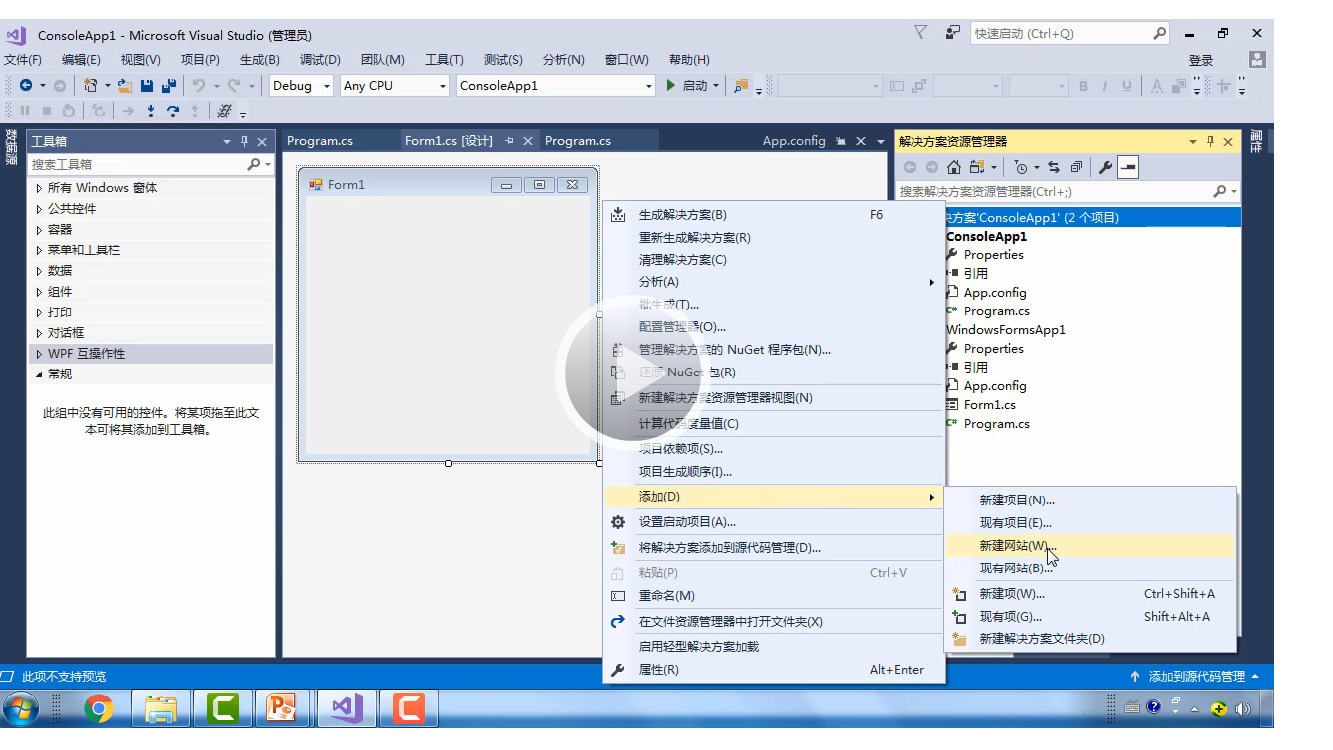Open Chrome from the taskbar
The height and width of the screenshot is (750, 1333).
(98, 709)
